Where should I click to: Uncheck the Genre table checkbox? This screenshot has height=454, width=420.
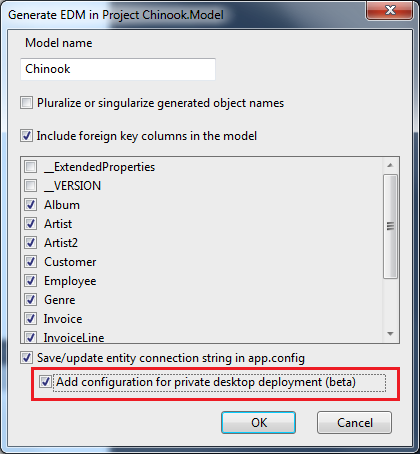[x=31, y=299]
